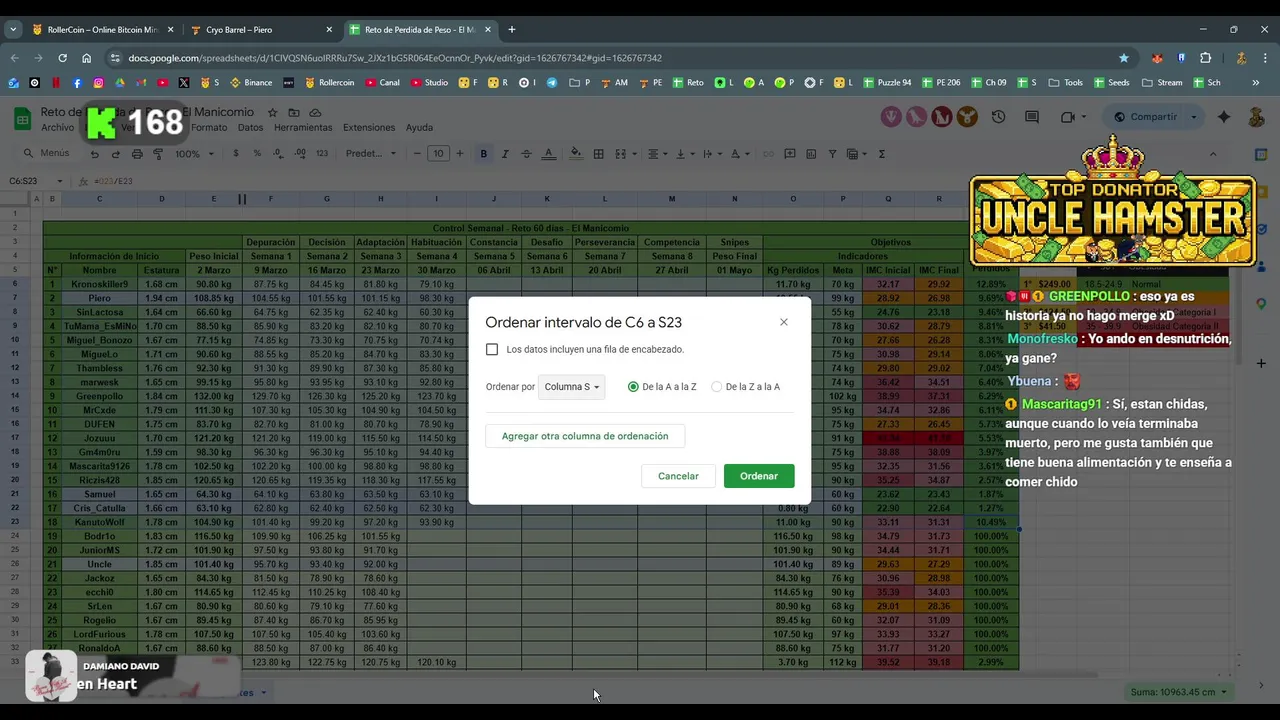Collapse toolbar with chevron arrow
Screen dimensions: 1280x720
[1213, 154]
